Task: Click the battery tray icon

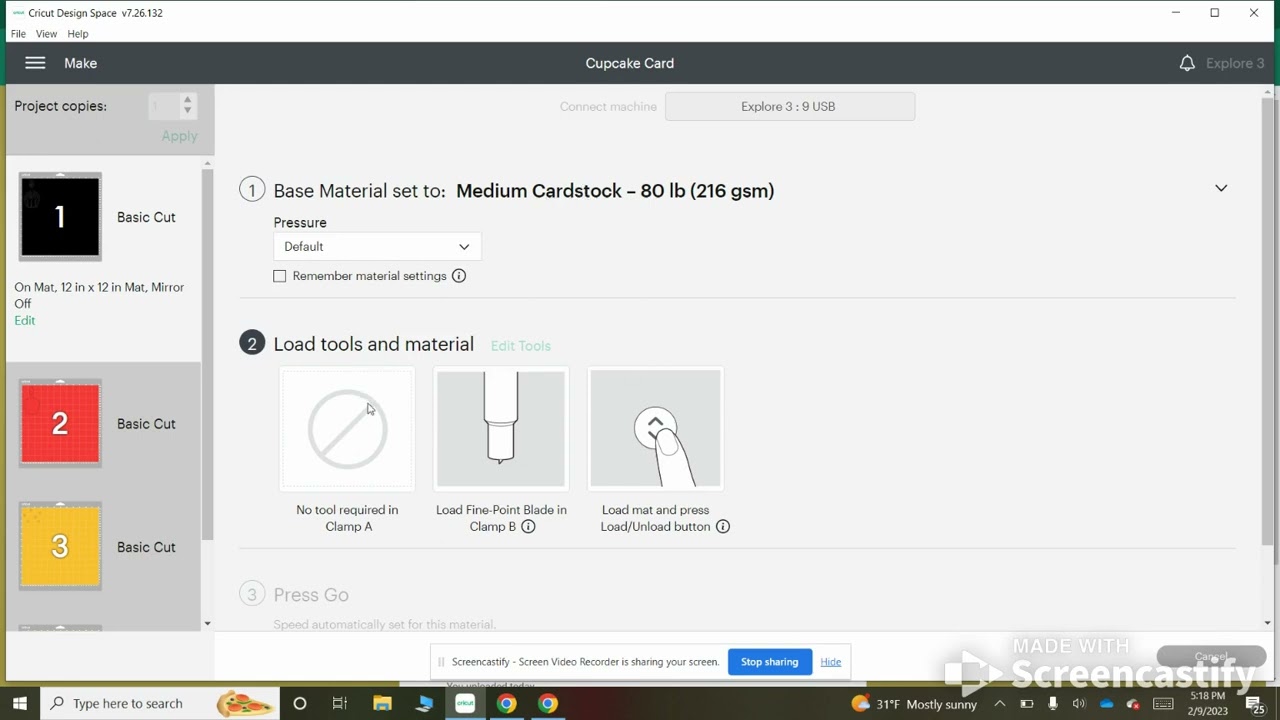Action: (x=1025, y=704)
